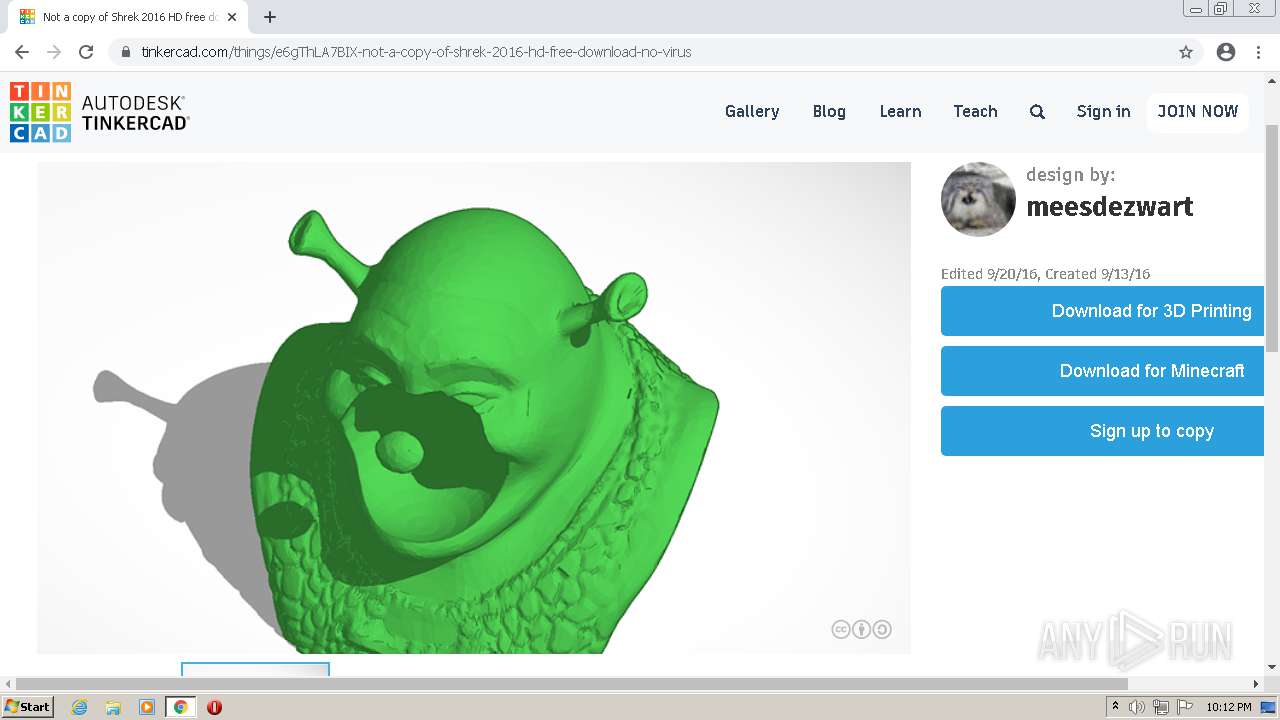1280x720 pixels.
Task: Open the meesdezwart profile link
Action: pos(1110,207)
